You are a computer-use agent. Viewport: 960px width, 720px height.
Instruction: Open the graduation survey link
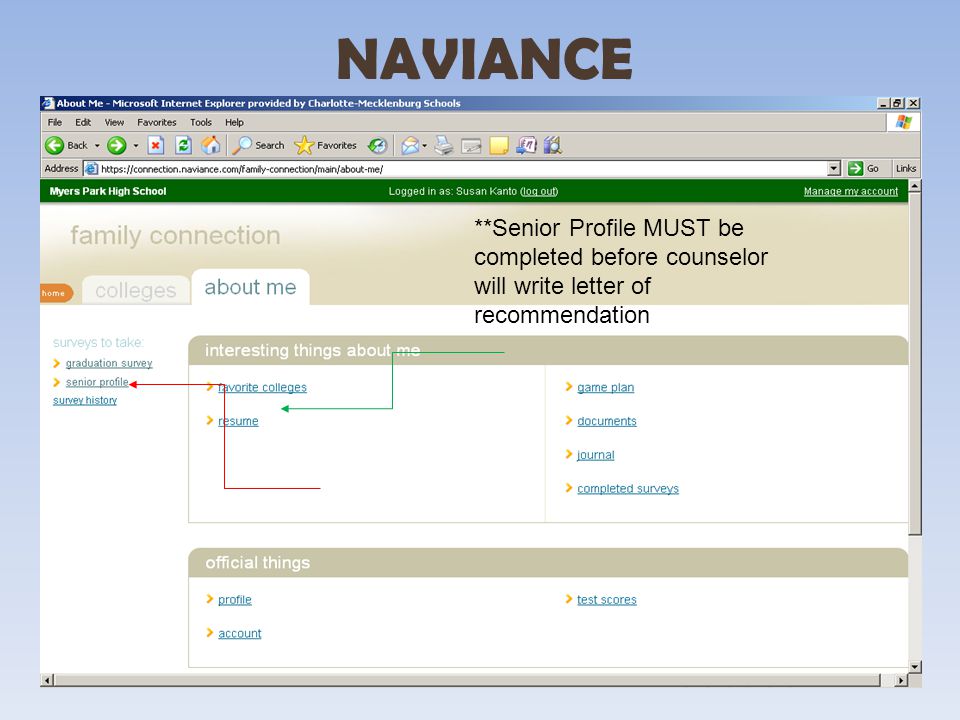[x=109, y=363]
